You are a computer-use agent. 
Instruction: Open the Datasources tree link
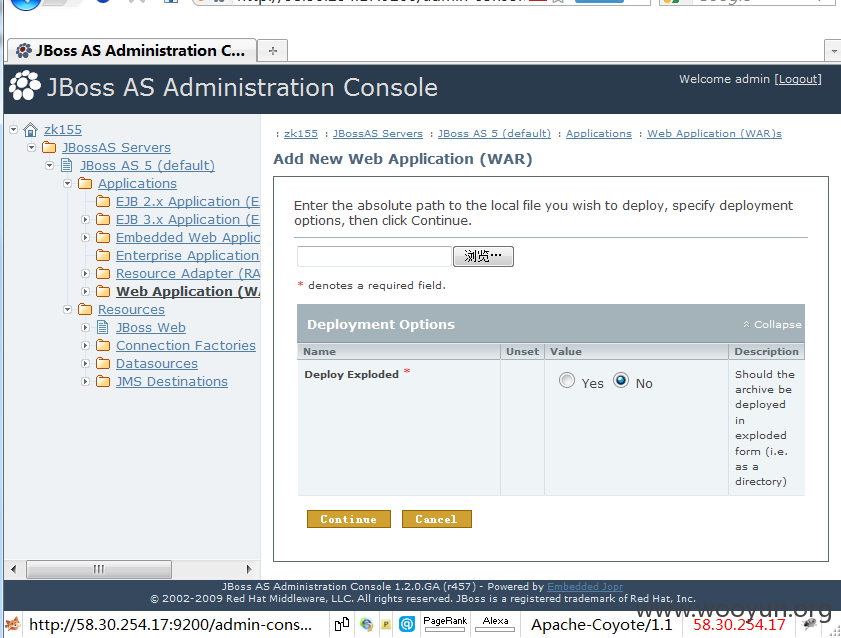coord(157,363)
